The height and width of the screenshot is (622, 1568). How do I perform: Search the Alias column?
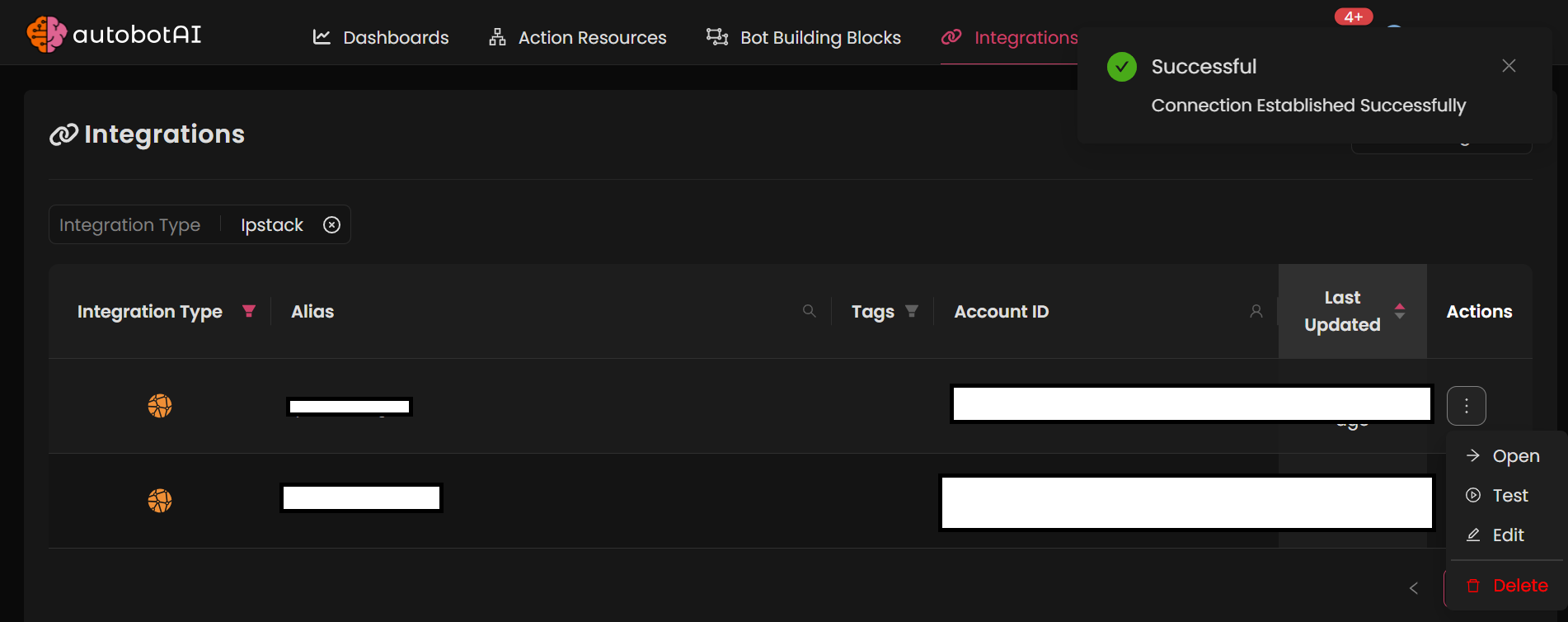(x=810, y=311)
